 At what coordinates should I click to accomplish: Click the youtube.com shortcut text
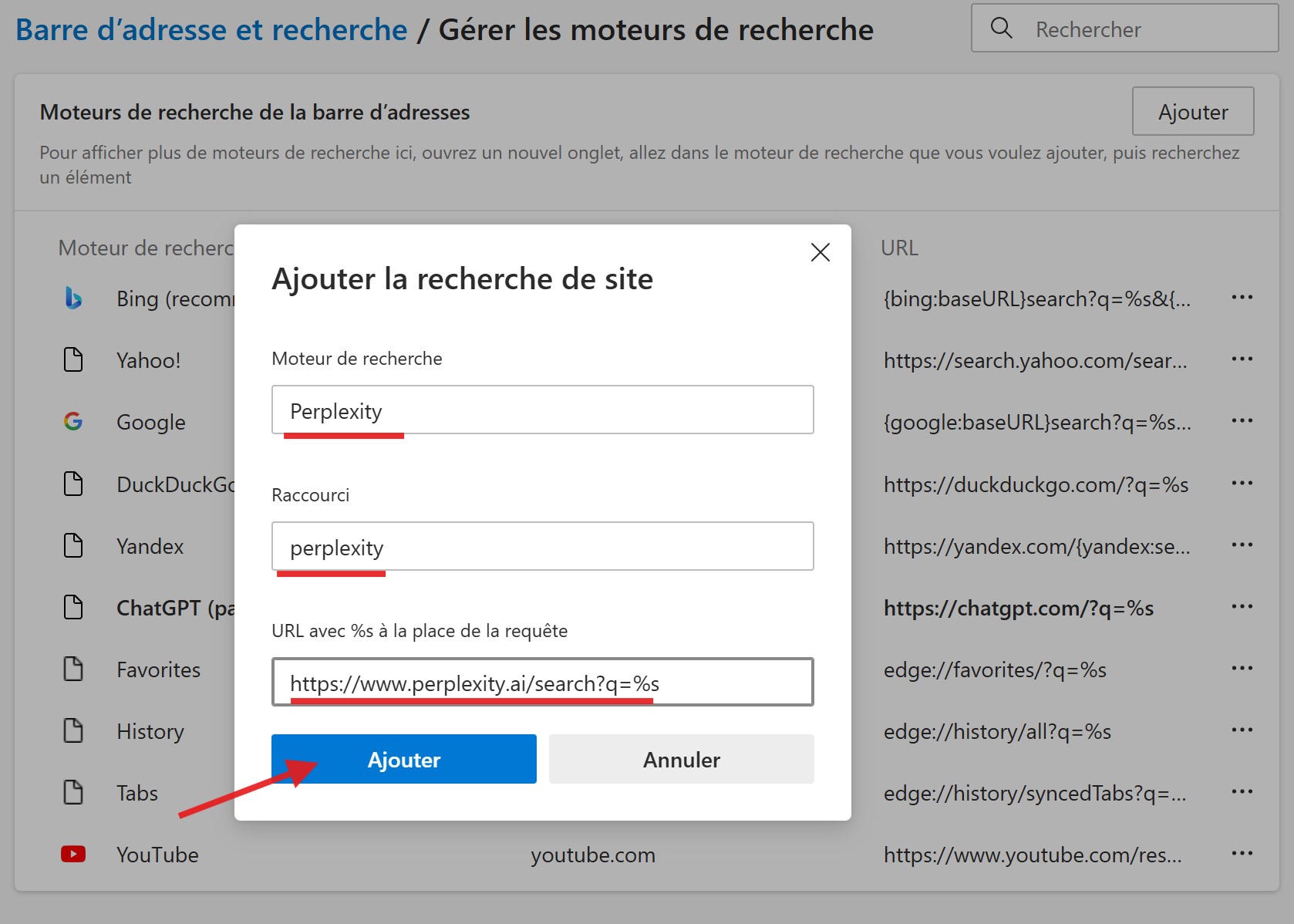[593, 855]
